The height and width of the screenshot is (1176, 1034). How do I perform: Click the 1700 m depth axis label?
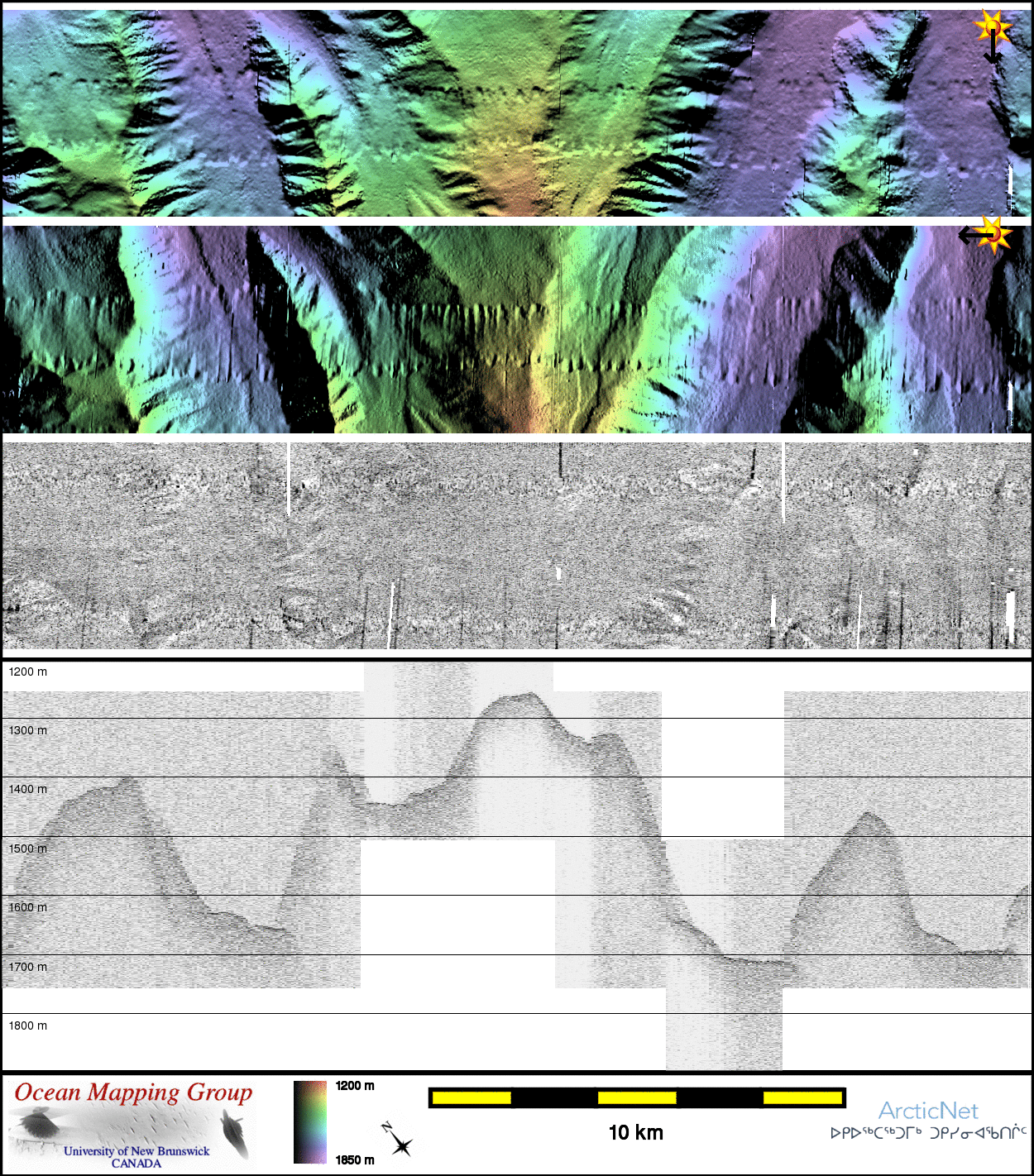pyautogui.click(x=28, y=968)
